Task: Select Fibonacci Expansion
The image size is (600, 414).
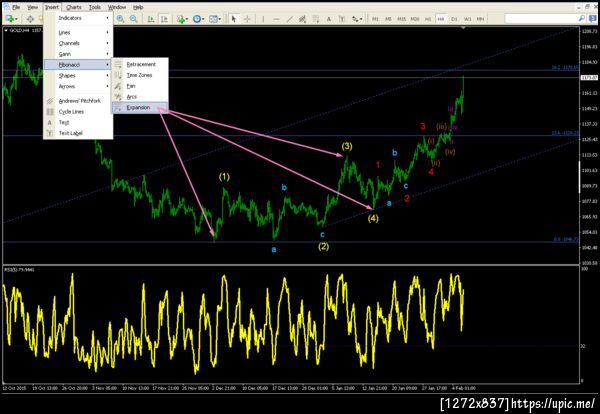Action: point(140,108)
